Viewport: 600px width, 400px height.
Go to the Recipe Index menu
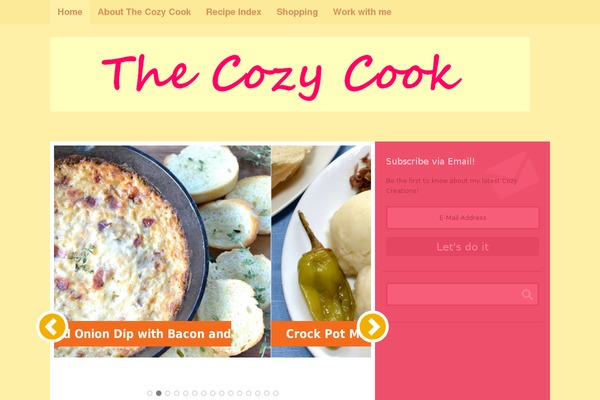tap(233, 12)
